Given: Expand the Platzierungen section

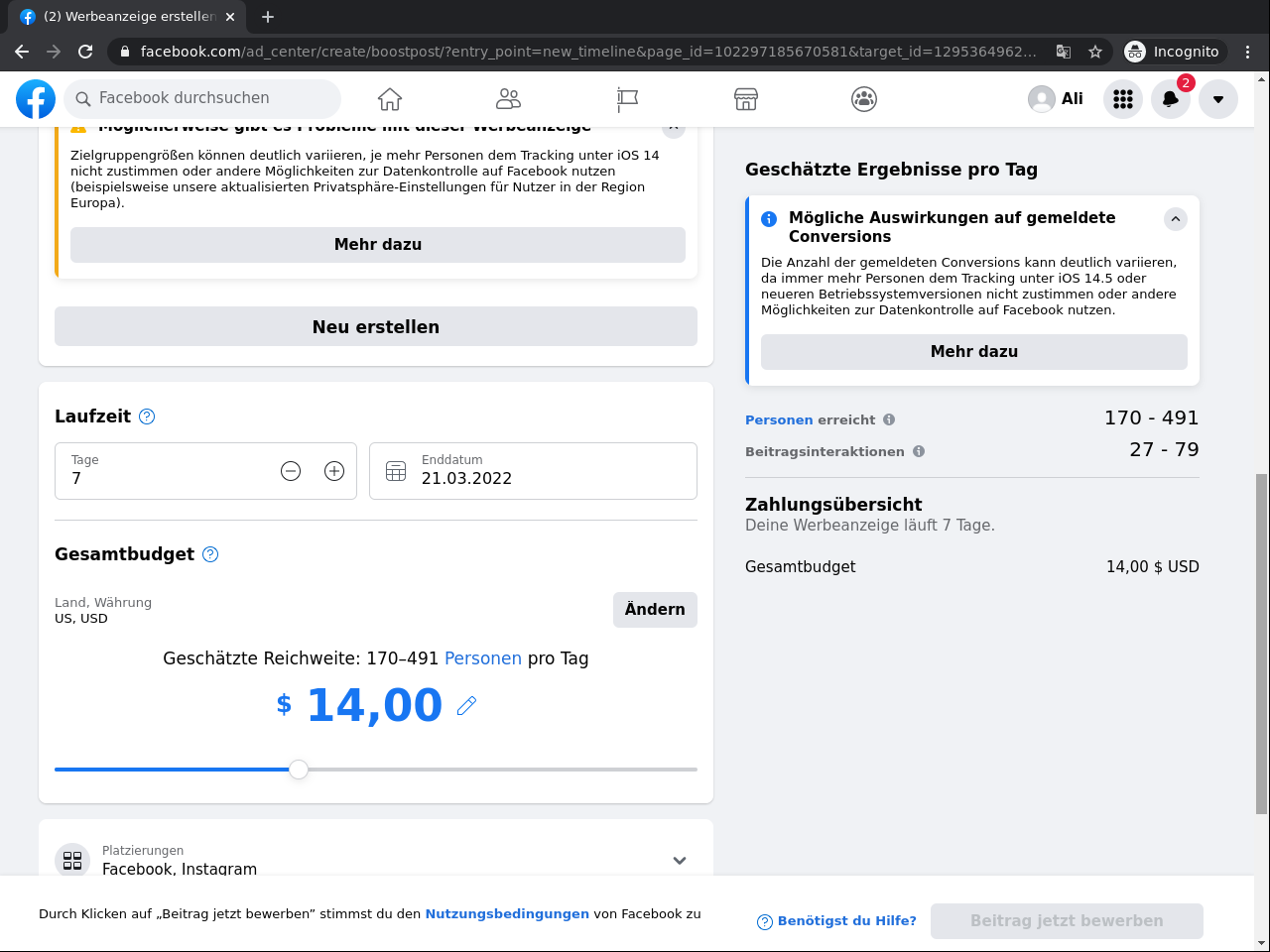Looking at the screenshot, I should [x=680, y=860].
